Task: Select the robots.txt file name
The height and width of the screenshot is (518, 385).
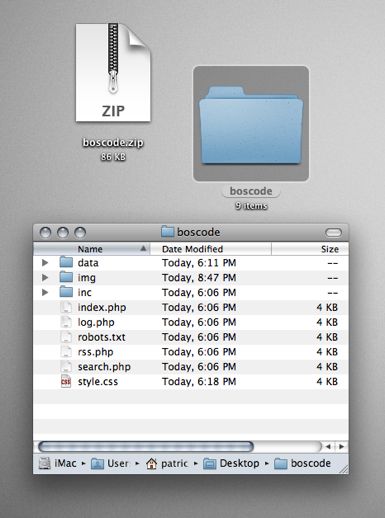Action: click(102, 337)
